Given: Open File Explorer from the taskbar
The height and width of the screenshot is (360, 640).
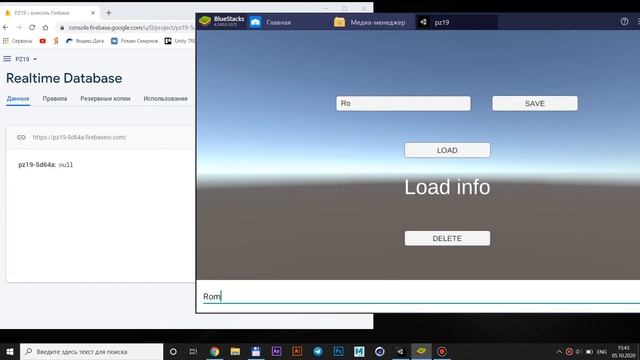Looking at the screenshot, I should click(x=235, y=351).
